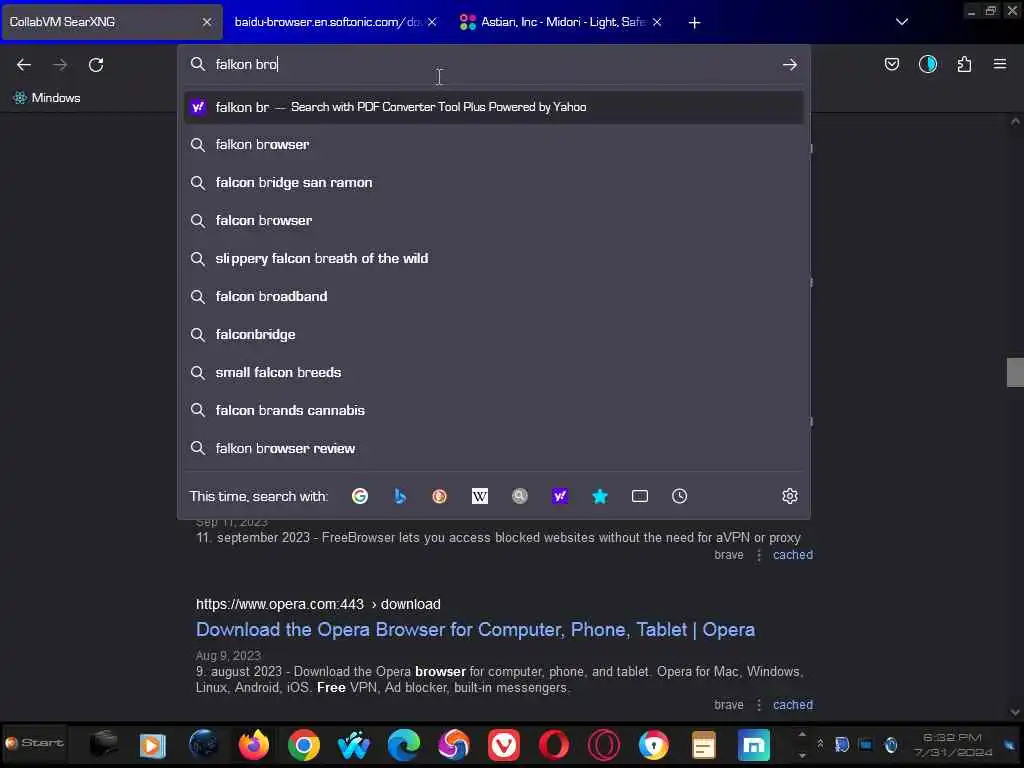Choose suggestion 'falkon browser review'
Screen dimensions: 1024x768
pyautogui.click(x=493, y=448)
